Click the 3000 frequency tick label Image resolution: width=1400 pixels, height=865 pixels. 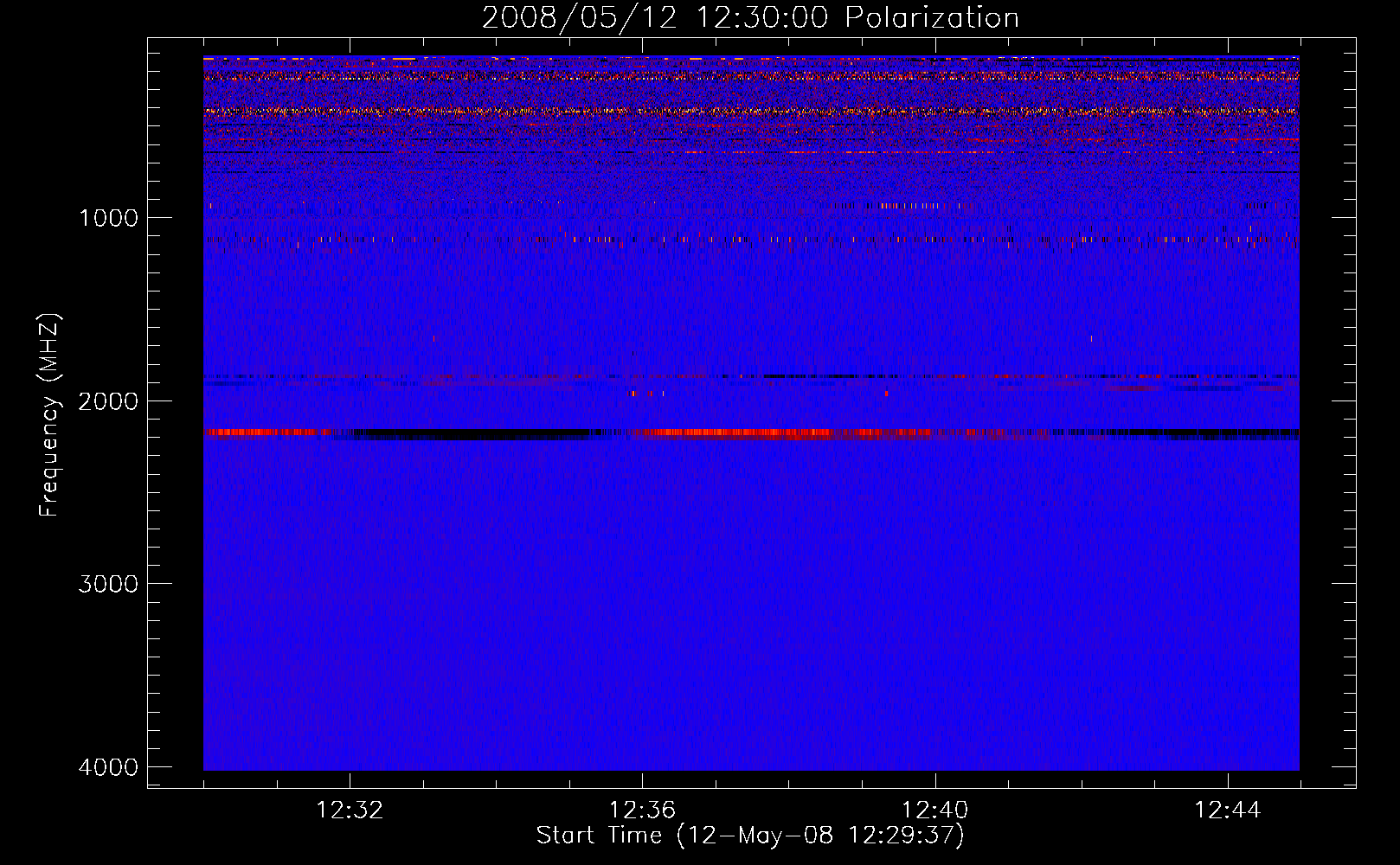(x=109, y=584)
